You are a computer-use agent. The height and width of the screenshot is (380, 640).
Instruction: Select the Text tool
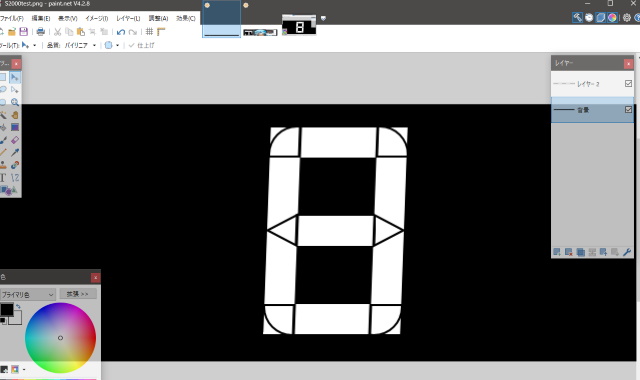pos(3,178)
